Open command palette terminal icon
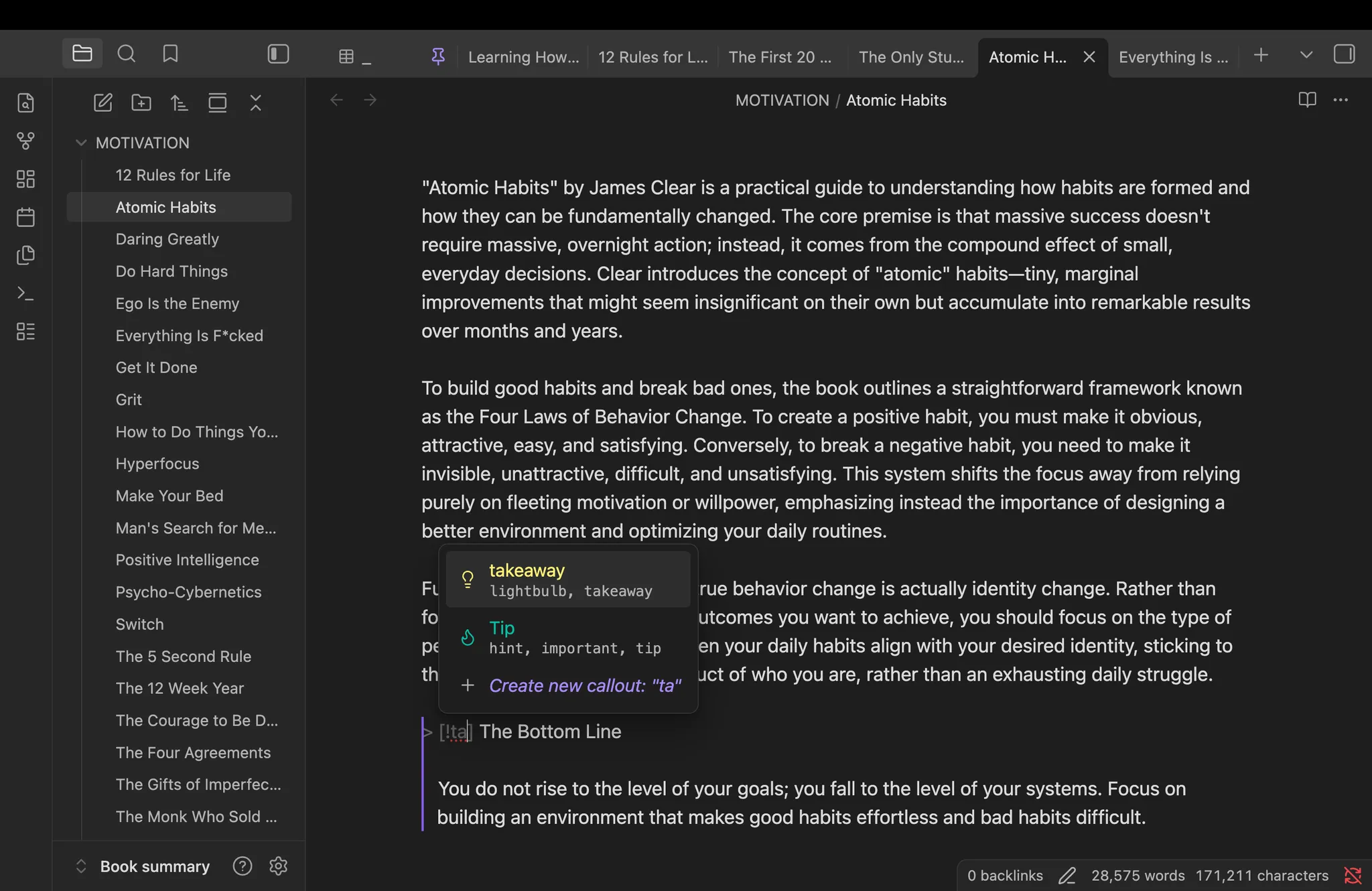Screen dimensions: 1372x891 click(25, 293)
